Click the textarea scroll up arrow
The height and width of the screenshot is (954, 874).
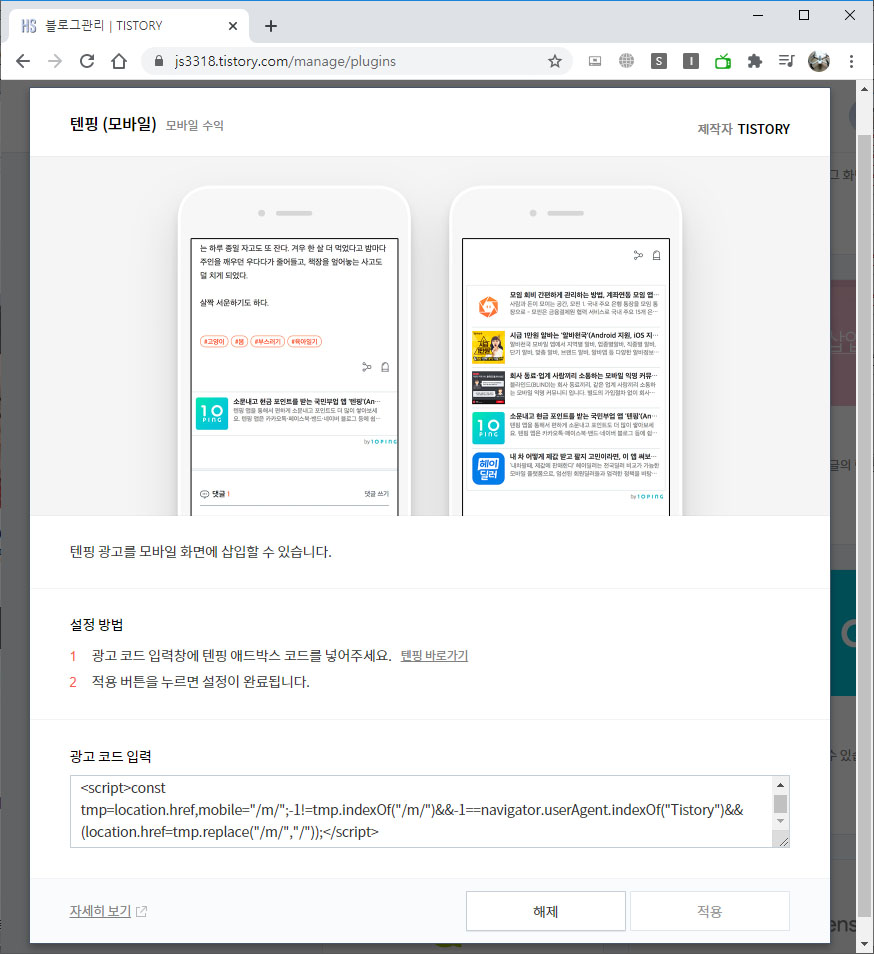coord(780,784)
